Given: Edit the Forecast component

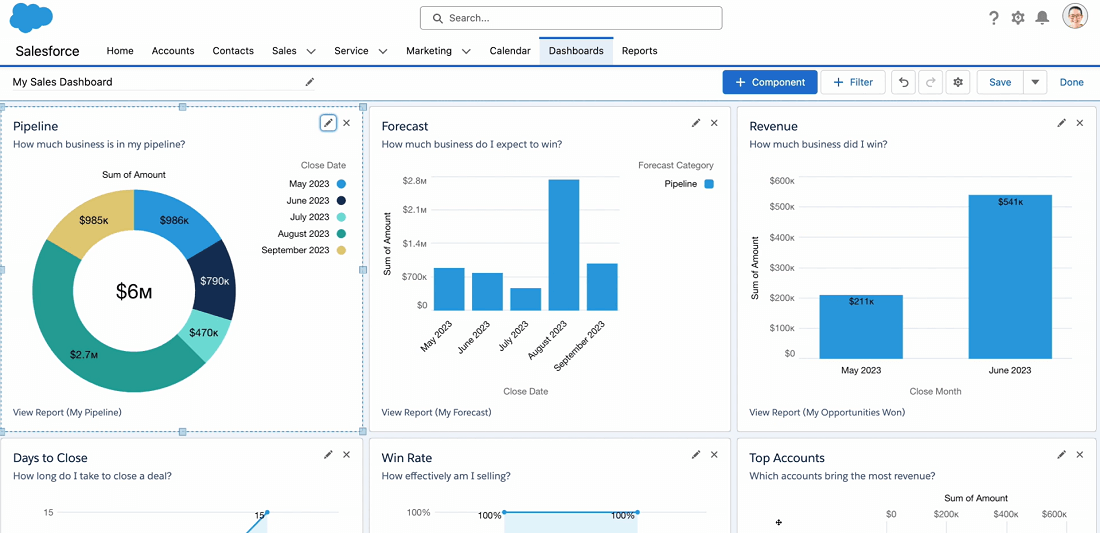Looking at the screenshot, I should 696,123.
